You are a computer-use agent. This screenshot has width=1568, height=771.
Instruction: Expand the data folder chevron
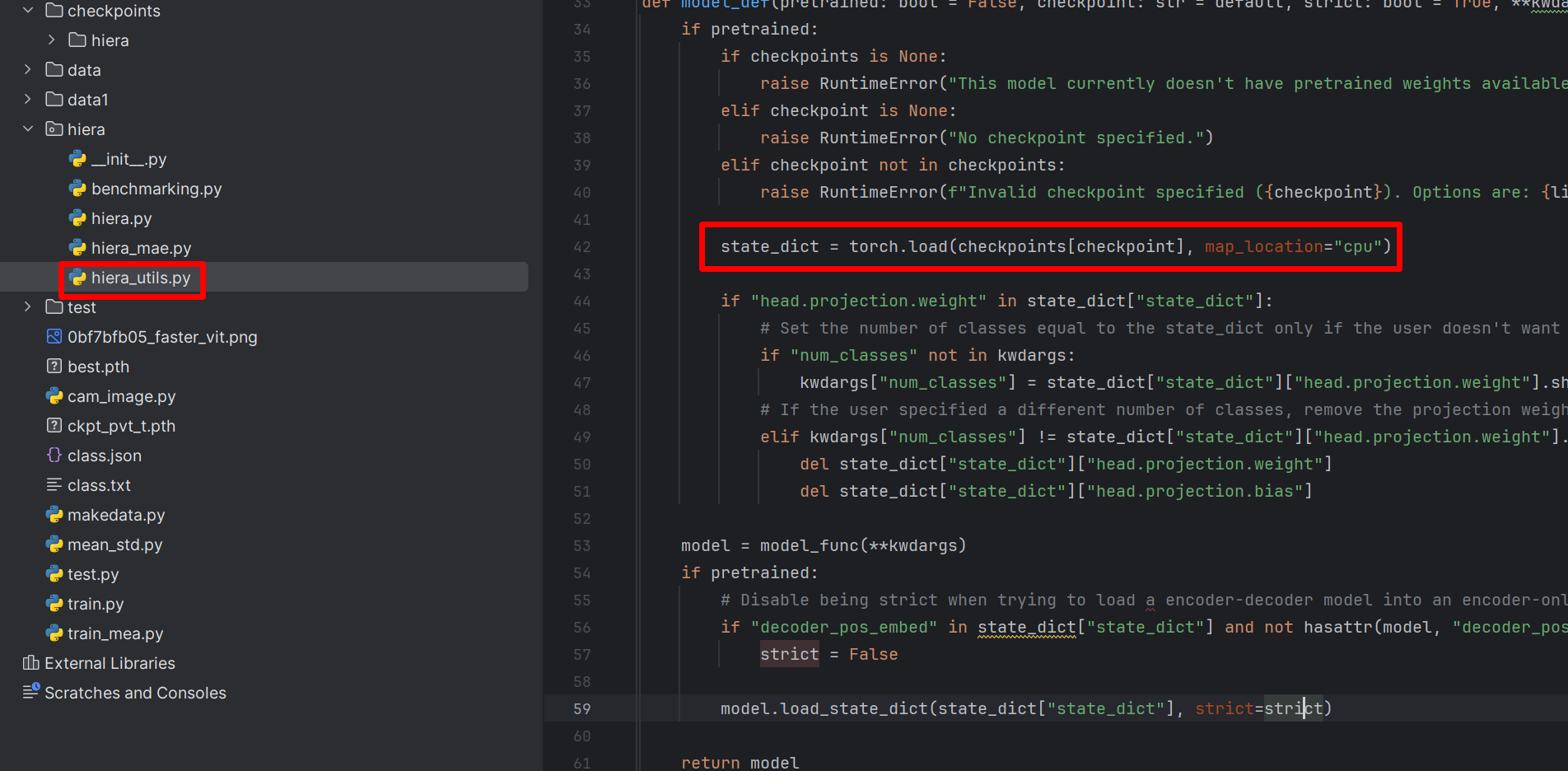click(28, 70)
